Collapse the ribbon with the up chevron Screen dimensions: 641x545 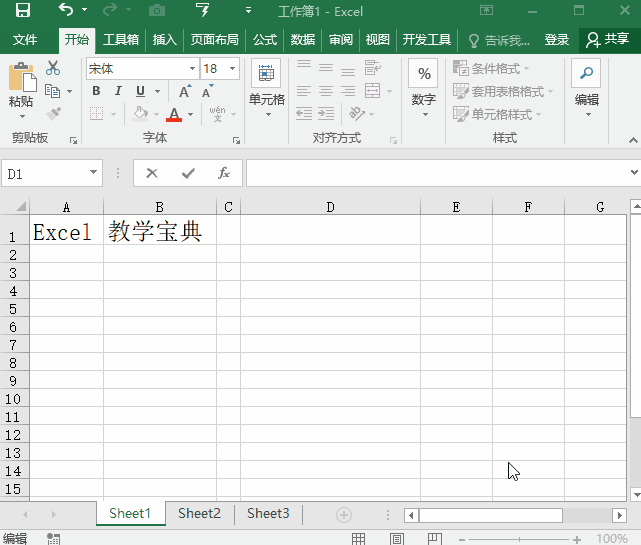pyautogui.click(x=633, y=140)
